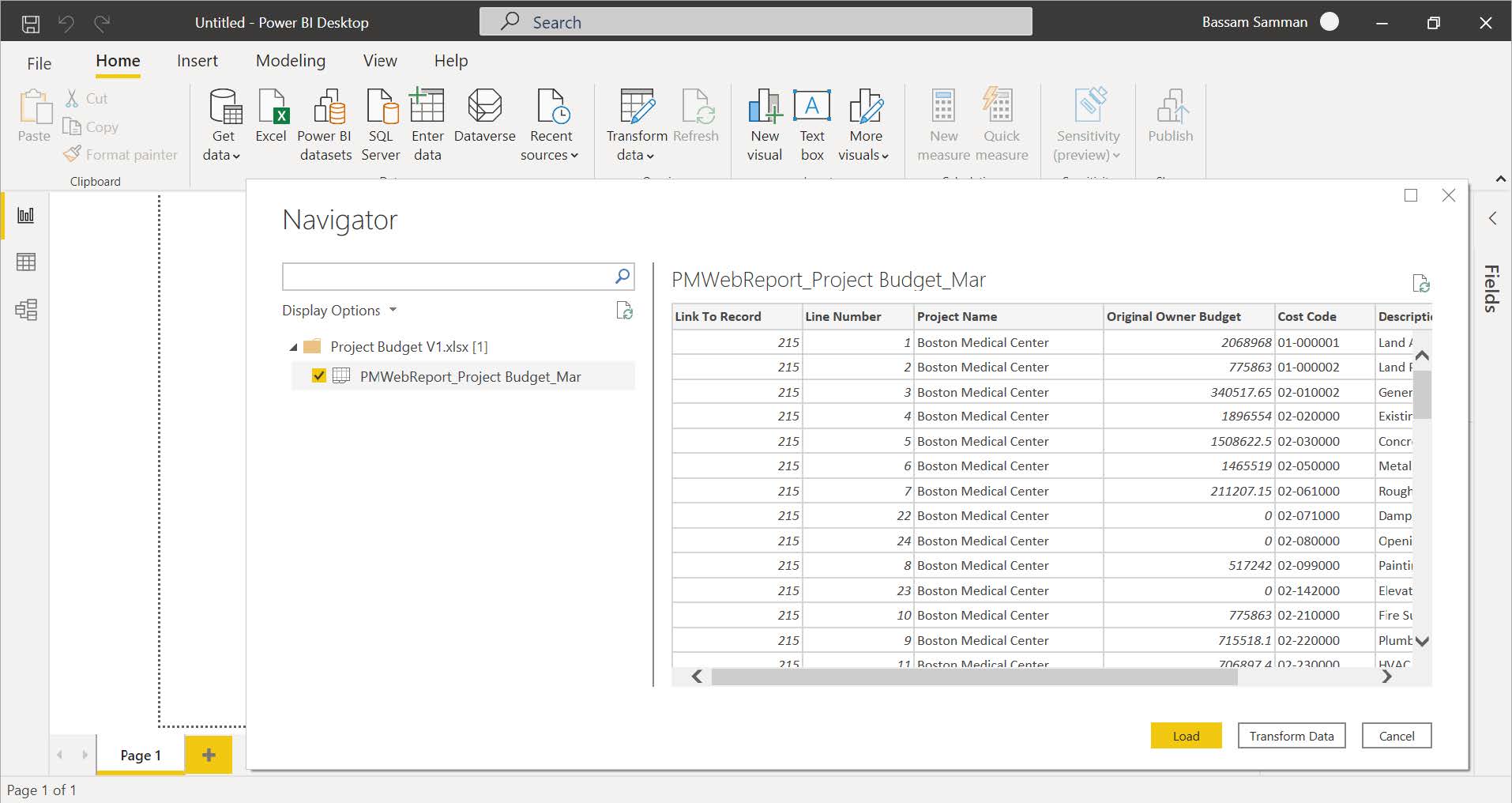Image resolution: width=1512 pixels, height=803 pixels.
Task: Switch to Data view in sidebar
Action: click(x=26, y=262)
